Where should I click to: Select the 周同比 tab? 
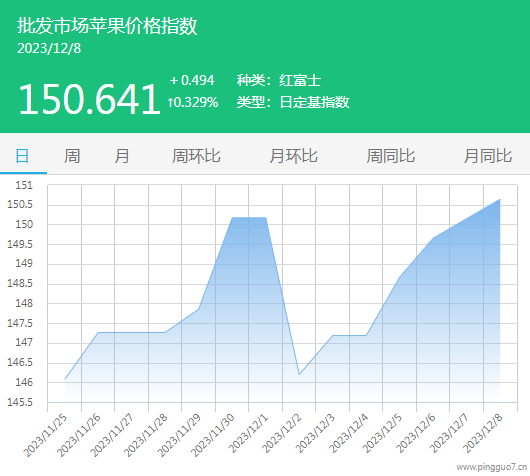point(391,156)
